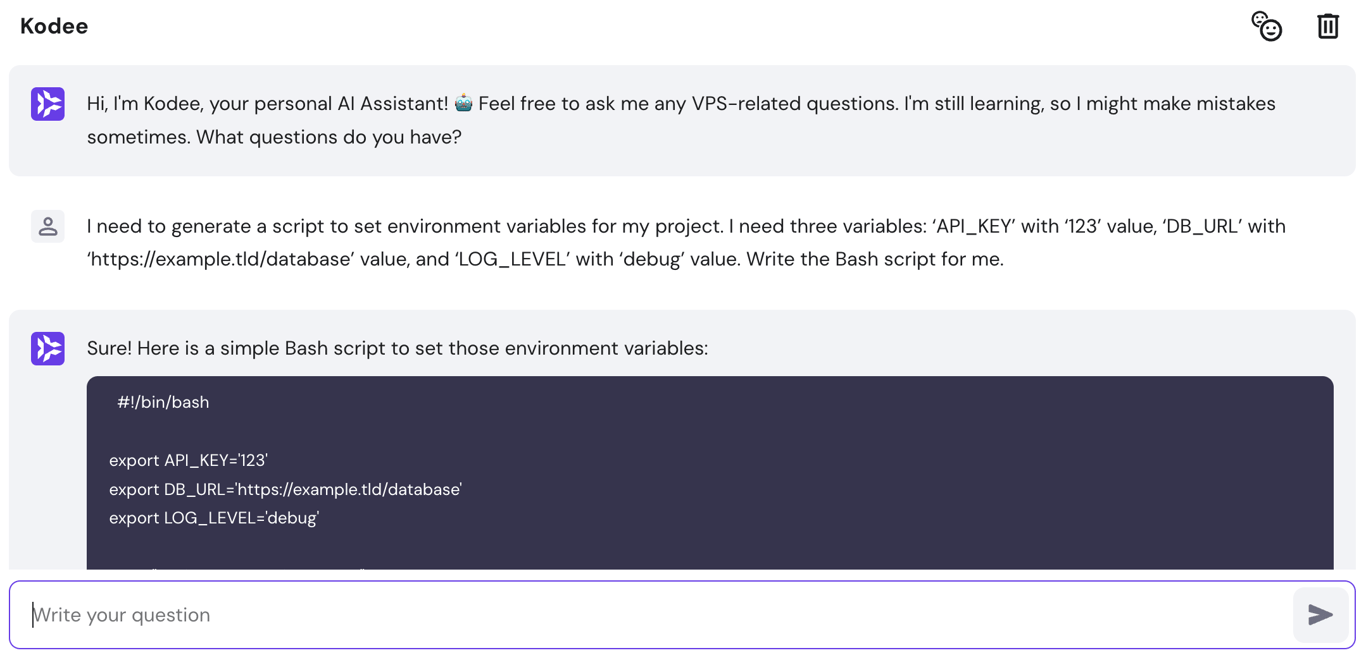The image size is (1366, 660).
Task: Click the Write your question input field
Action: tap(400, 614)
